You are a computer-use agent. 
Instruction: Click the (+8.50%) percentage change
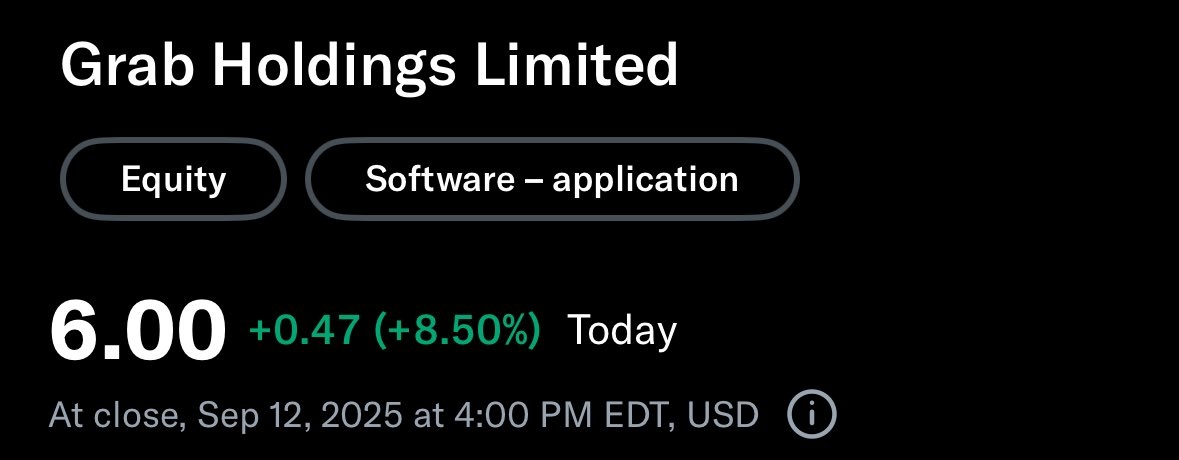tap(458, 331)
